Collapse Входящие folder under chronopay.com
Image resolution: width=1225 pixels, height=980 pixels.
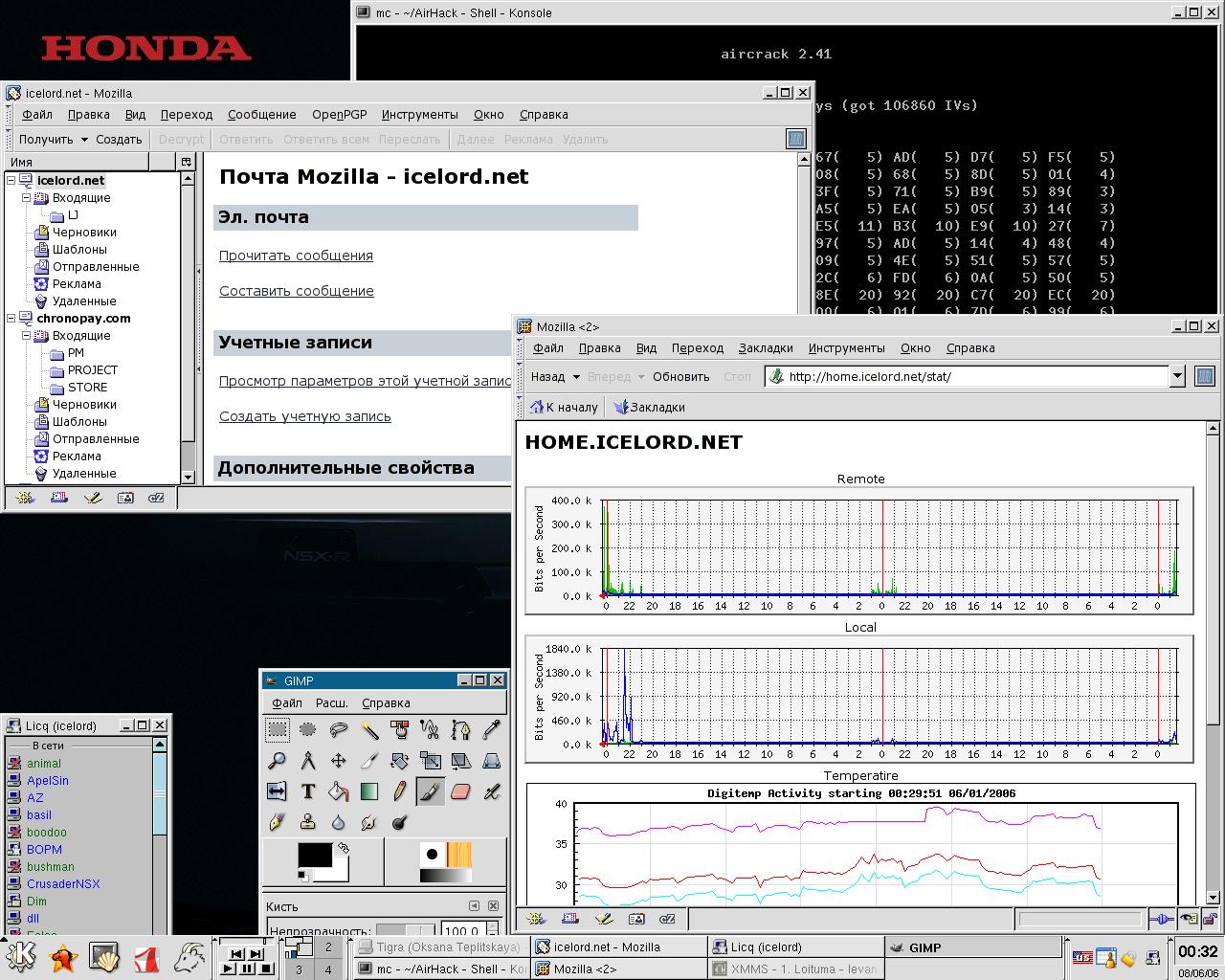pos(27,335)
